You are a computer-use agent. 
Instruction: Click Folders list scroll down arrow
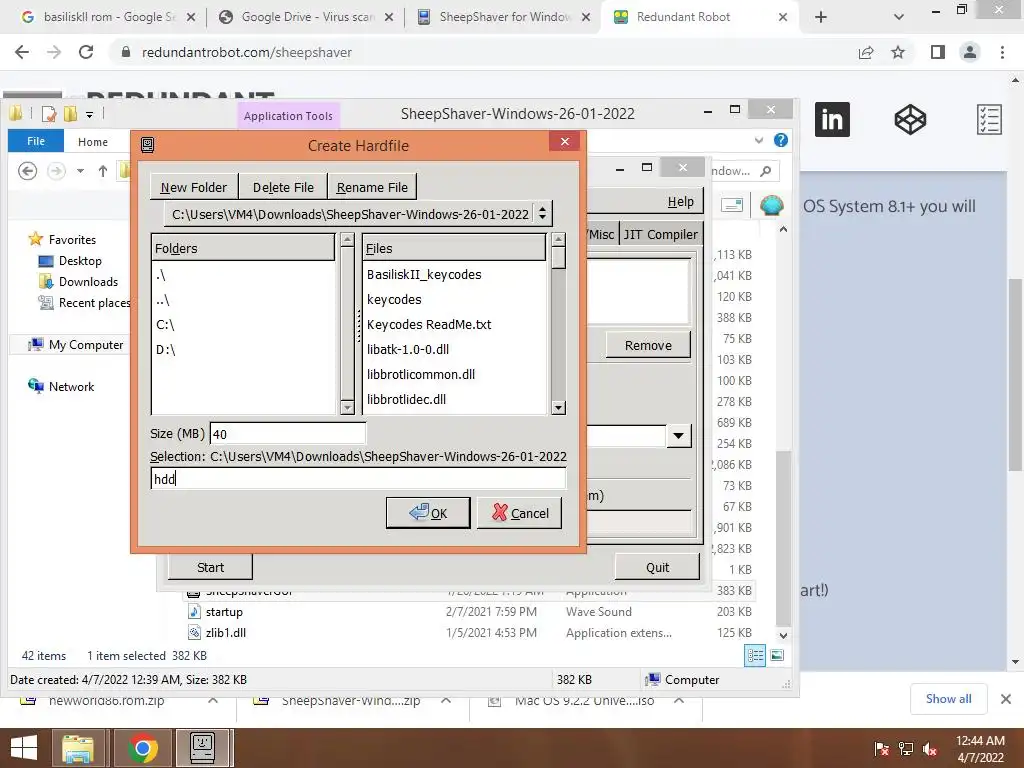pyautogui.click(x=347, y=408)
